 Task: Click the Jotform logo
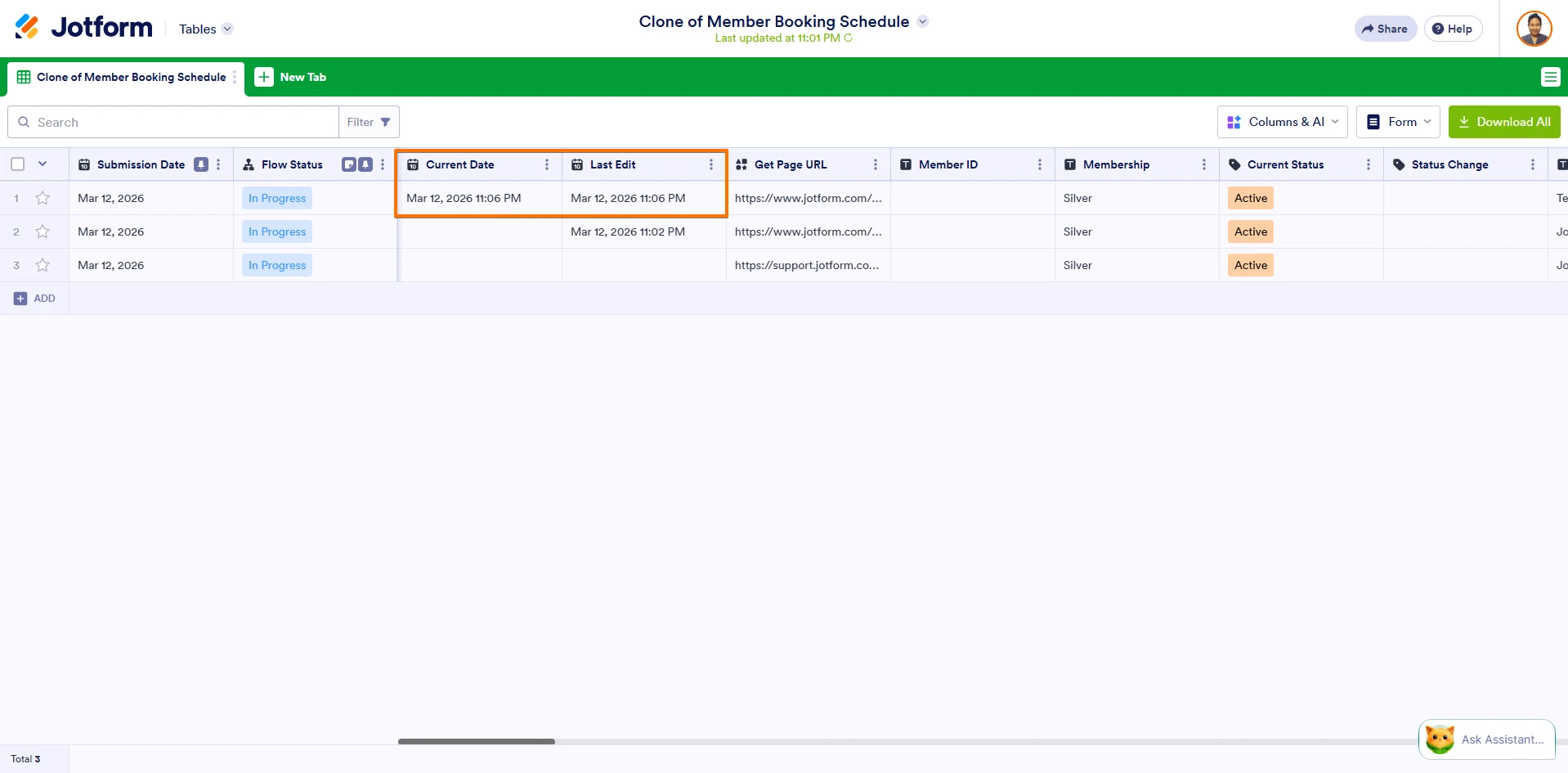(x=82, y=27)
